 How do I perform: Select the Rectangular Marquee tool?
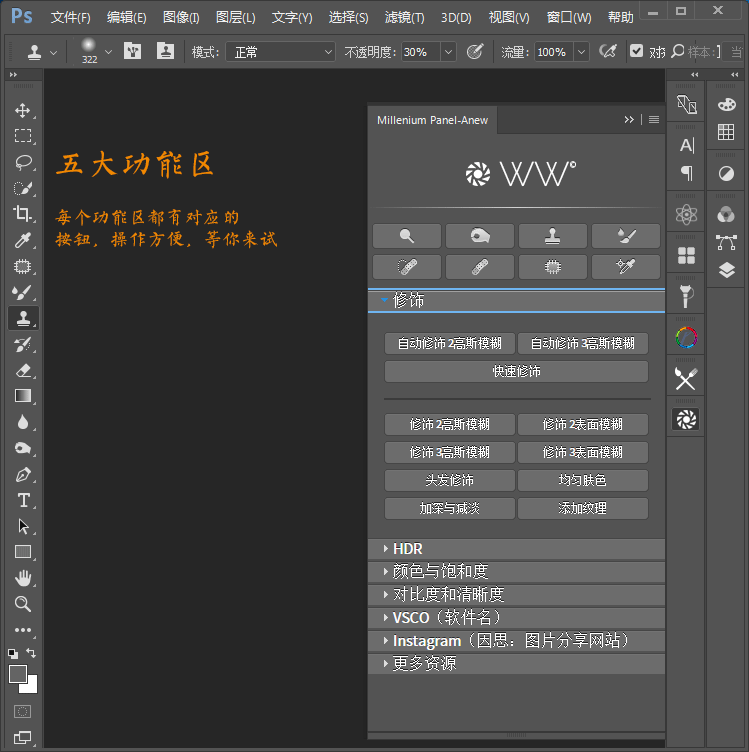coord(23,136)
